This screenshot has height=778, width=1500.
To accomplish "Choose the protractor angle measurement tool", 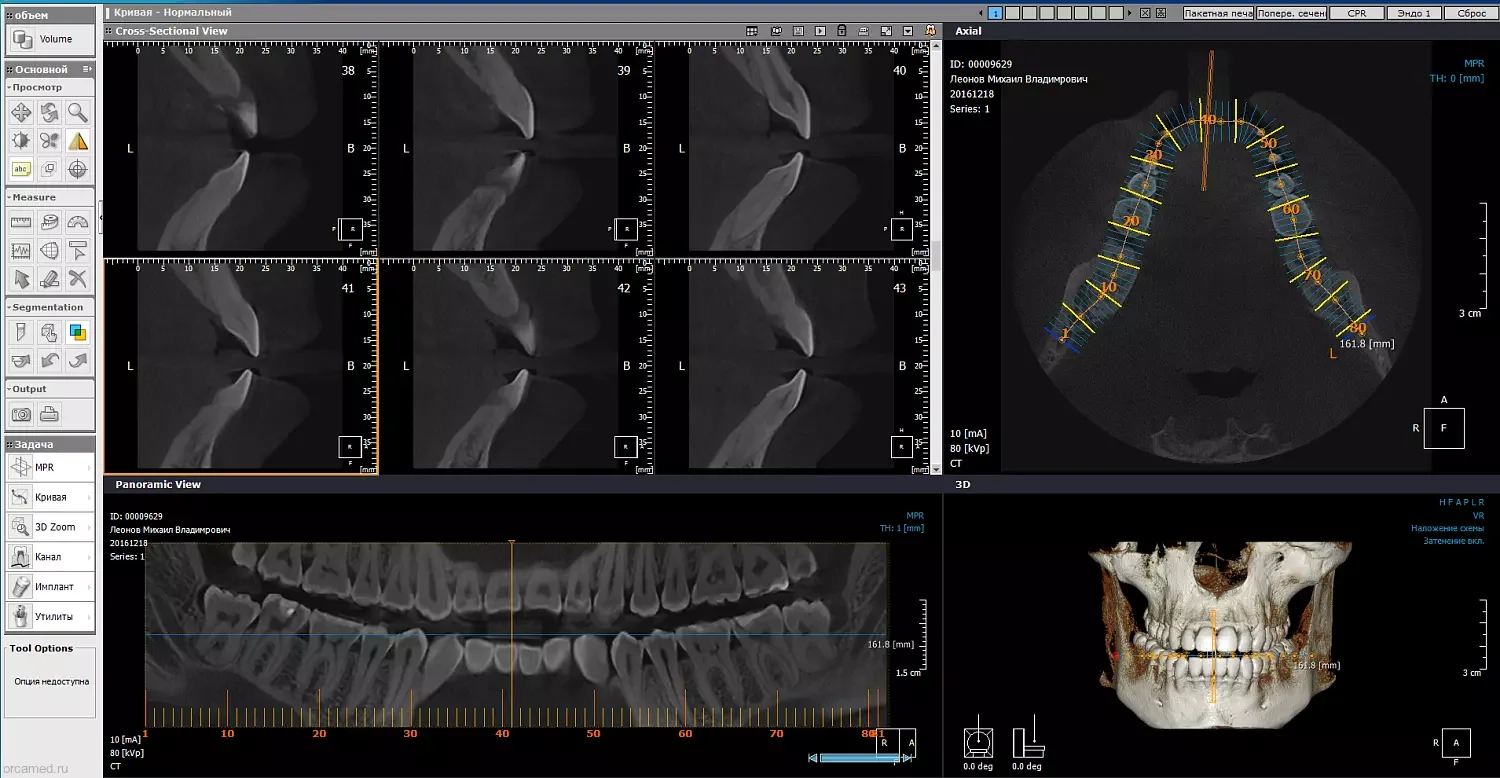I will (x=77, y=222).
